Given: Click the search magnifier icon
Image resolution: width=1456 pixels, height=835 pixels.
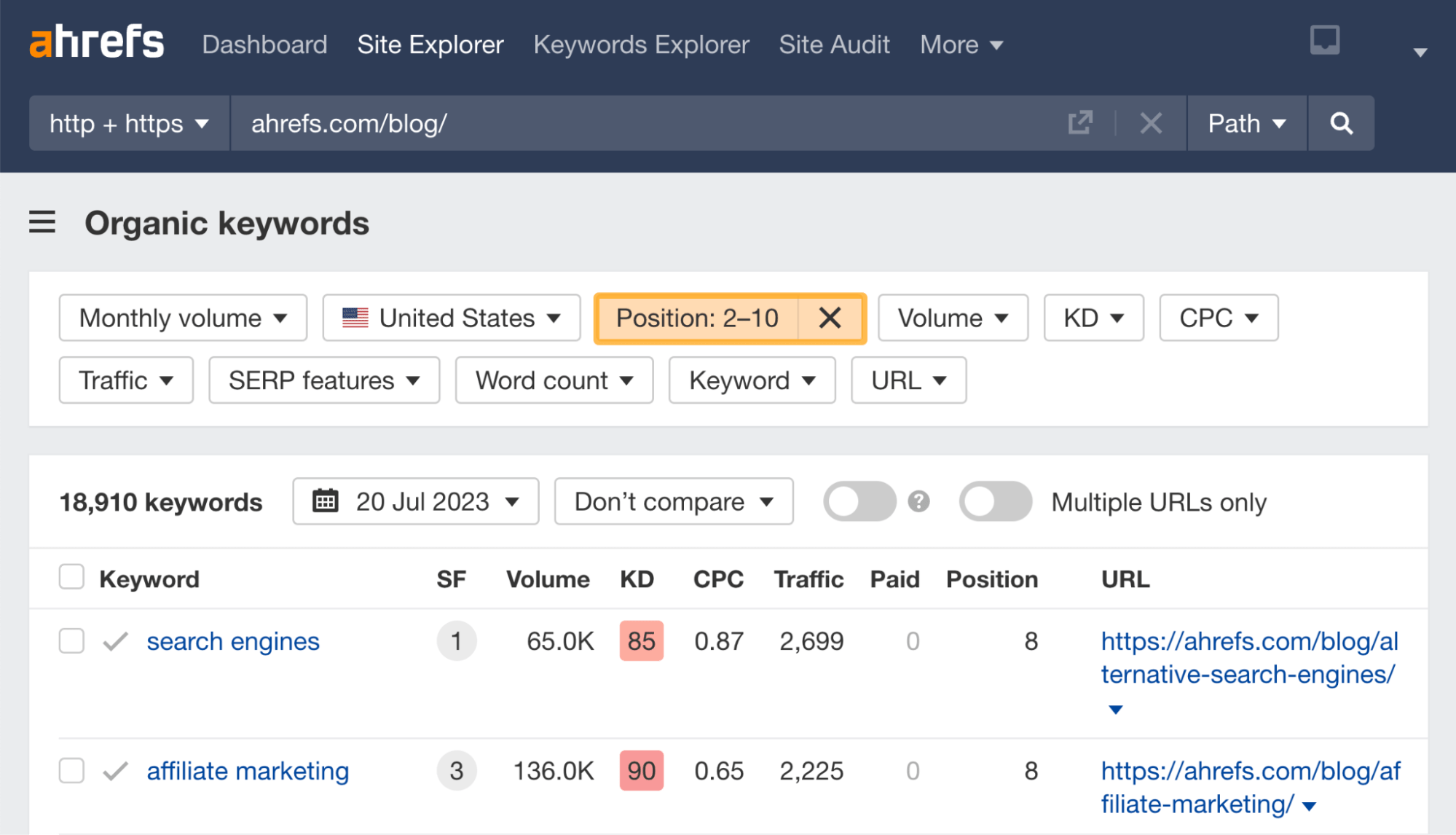Looking at the screenshot, I should click(x=1341, y=123).
